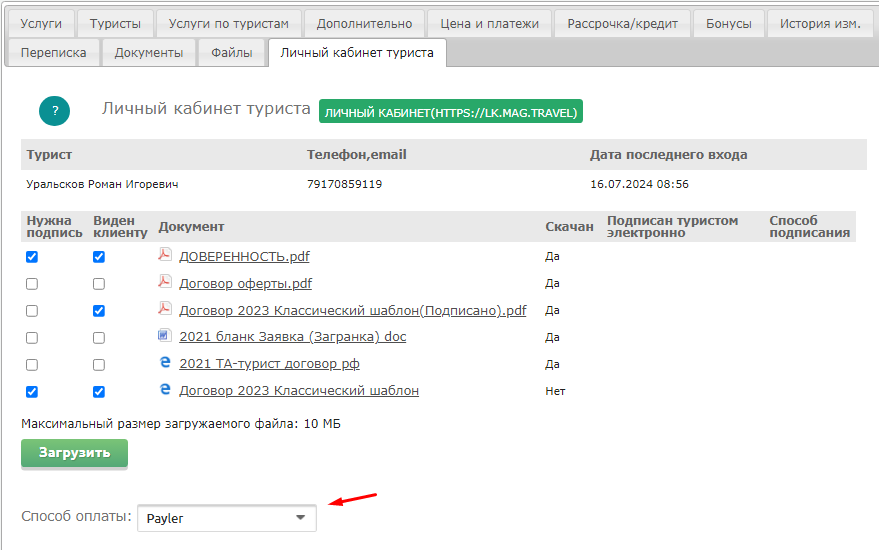Click the green Загрузить button

(75, 453)
